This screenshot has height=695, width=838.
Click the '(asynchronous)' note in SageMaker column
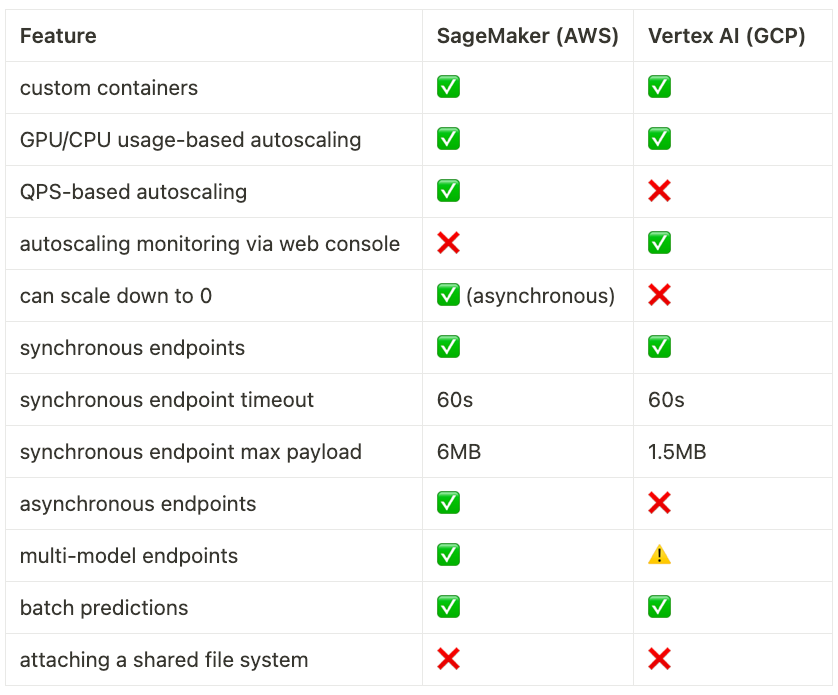(x=540, y=296)
